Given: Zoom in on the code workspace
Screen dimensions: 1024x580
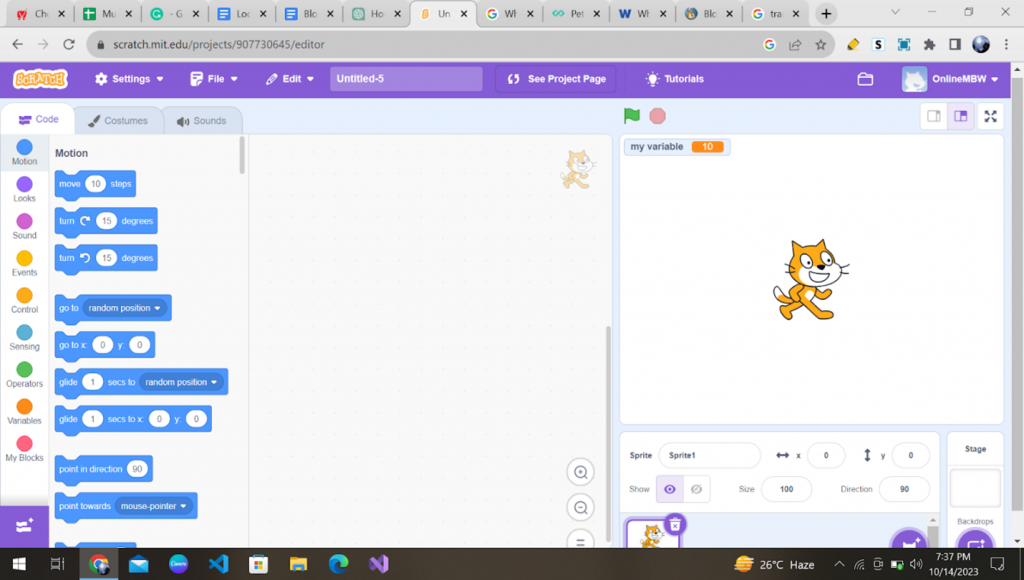Looking at the screenshot, I should tap(580, 472).
